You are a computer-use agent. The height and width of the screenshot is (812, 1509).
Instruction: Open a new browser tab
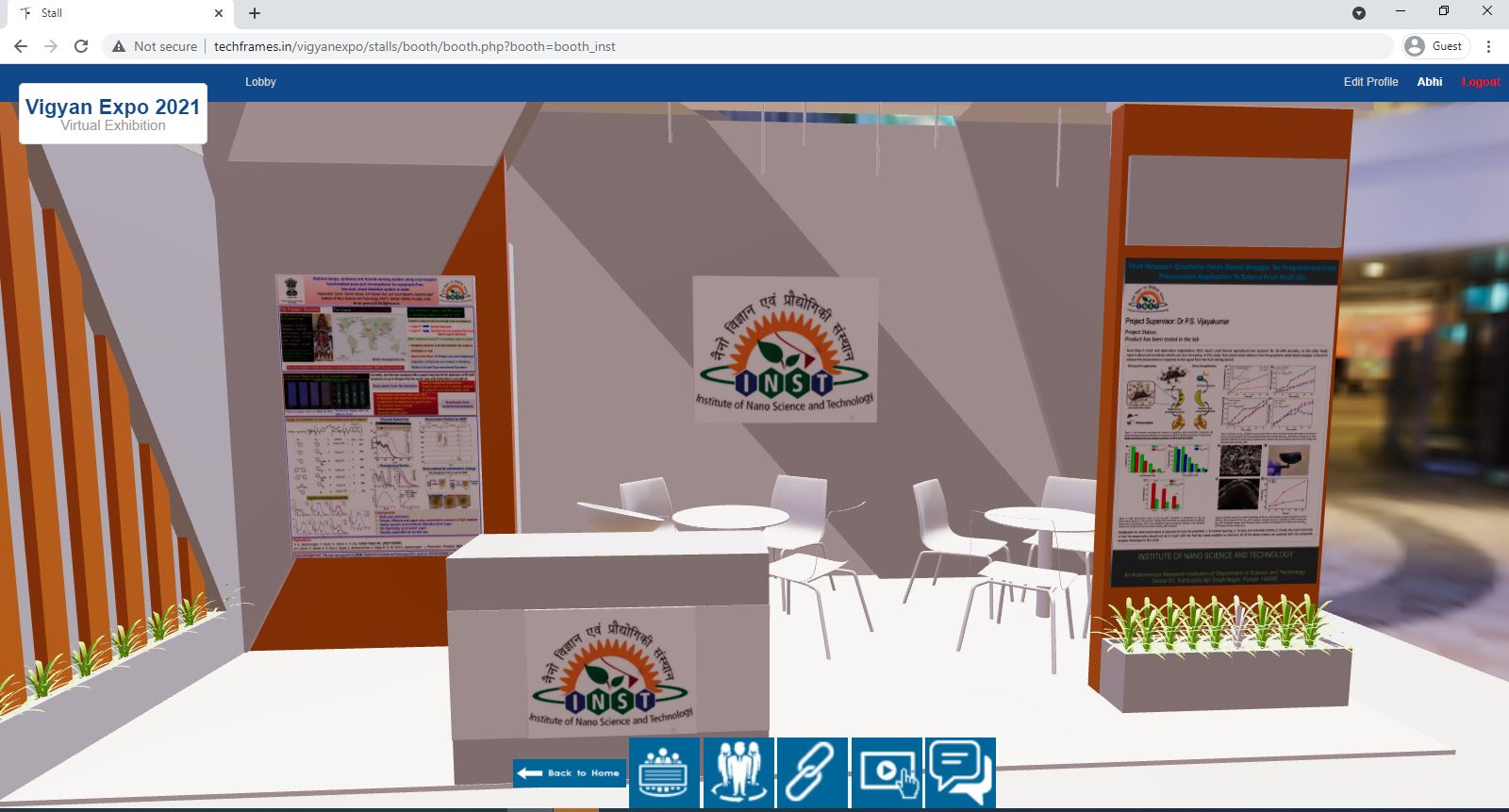(255, 13)
